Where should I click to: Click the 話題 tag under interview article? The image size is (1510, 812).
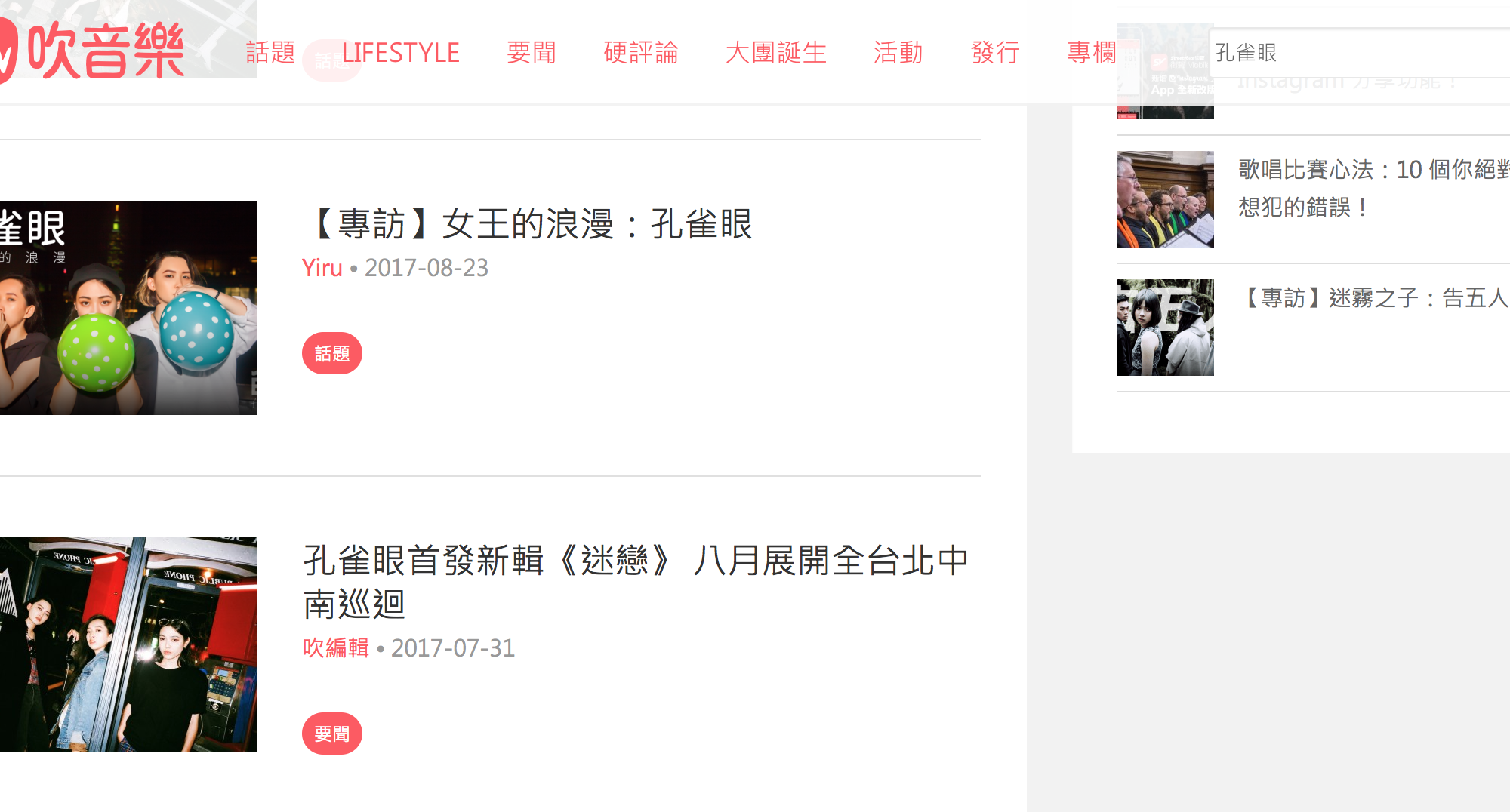tap(332, 353)
